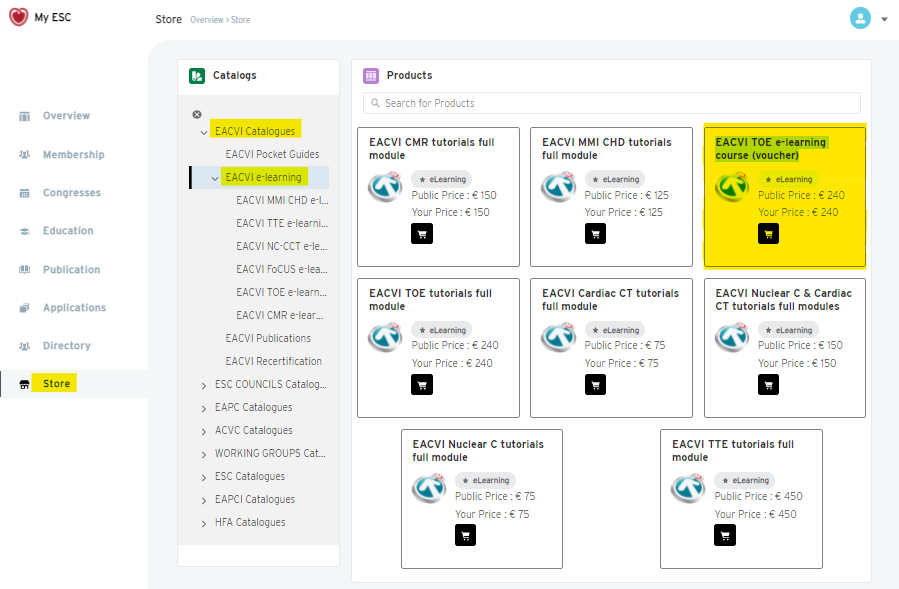Select EACVI NC-CCT e-learning catalog
The width and height of the screenshot is (899, 589).
tap(282, 246)
